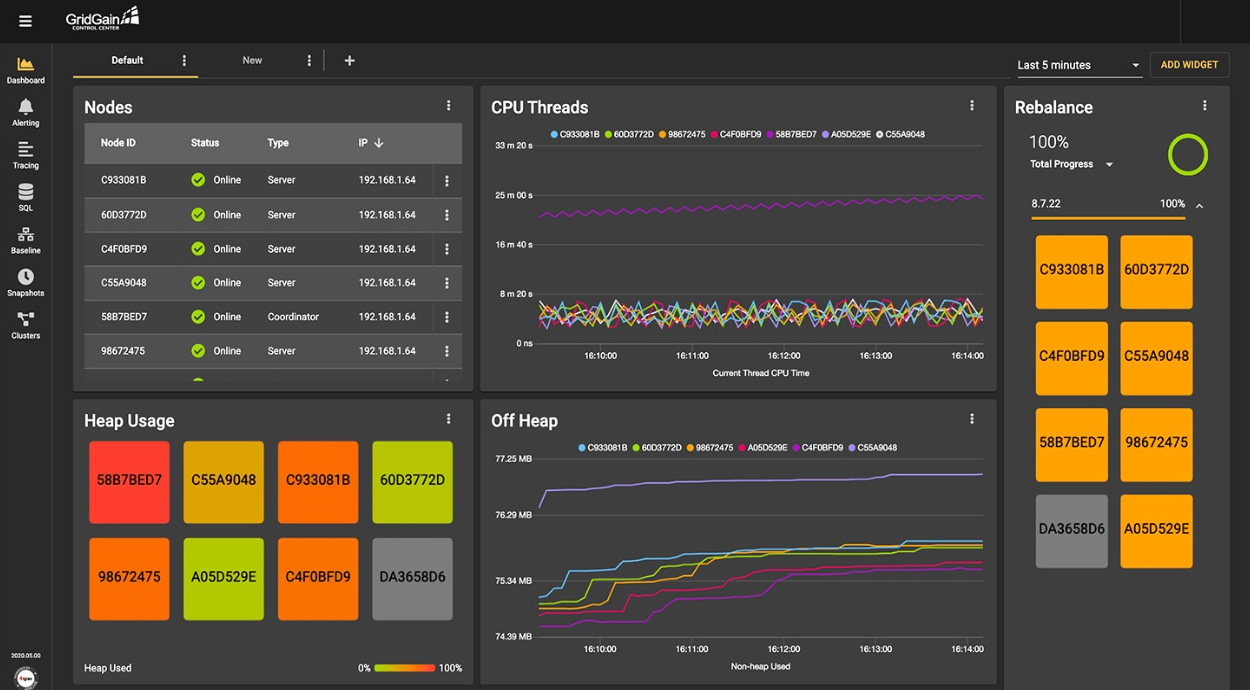Screen dimensions: 1250x690
Task: Open CPU Threads widget options menu
Action: tap(972, 106)
